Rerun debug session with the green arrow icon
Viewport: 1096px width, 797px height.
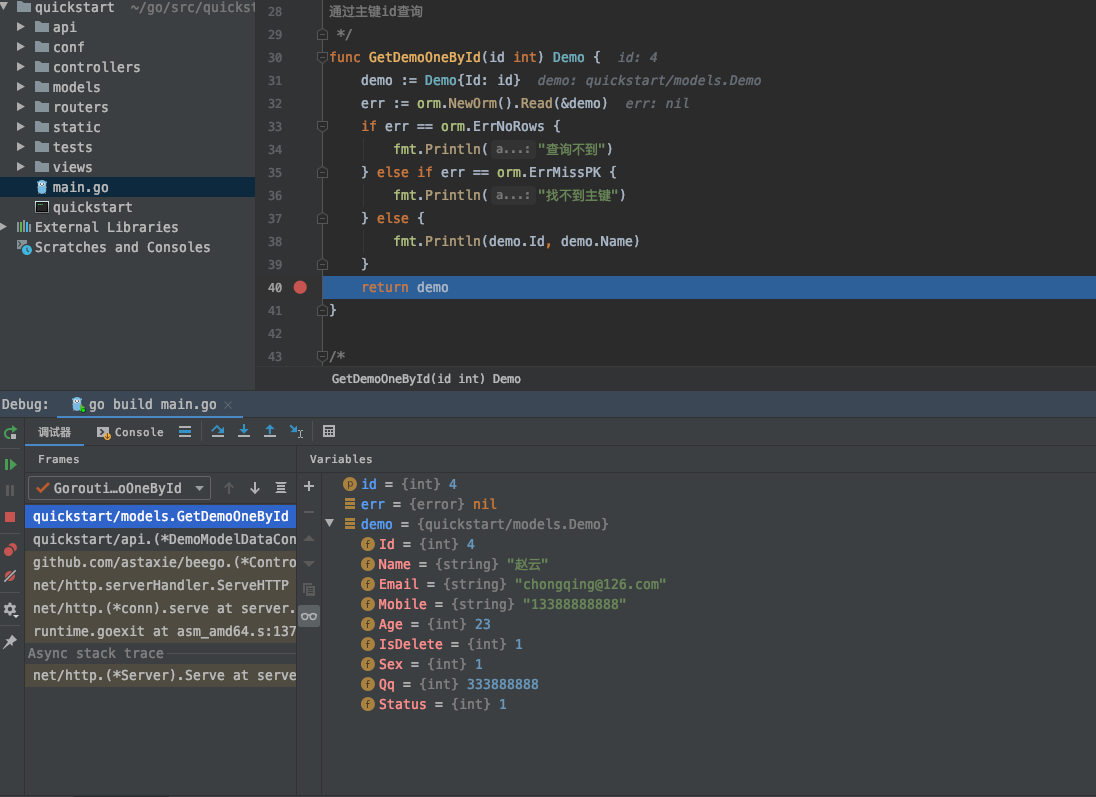click(11, 432)
